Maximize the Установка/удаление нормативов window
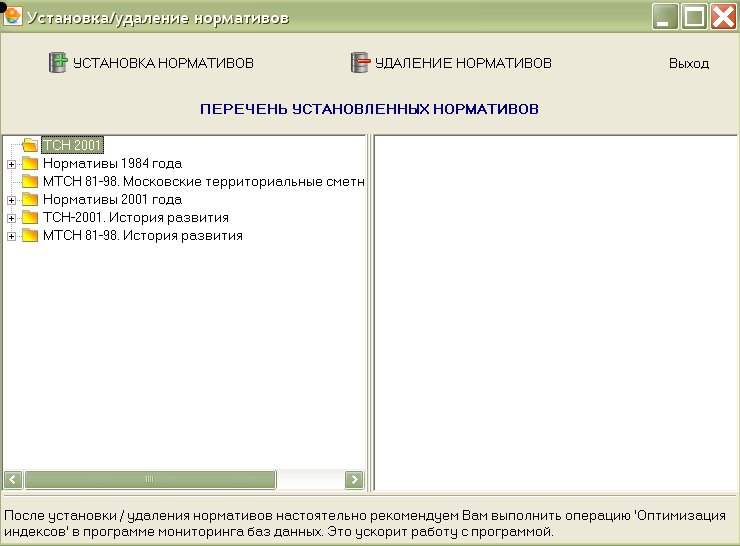The width and height of the screenshot is (740, 546). point(694,17)
